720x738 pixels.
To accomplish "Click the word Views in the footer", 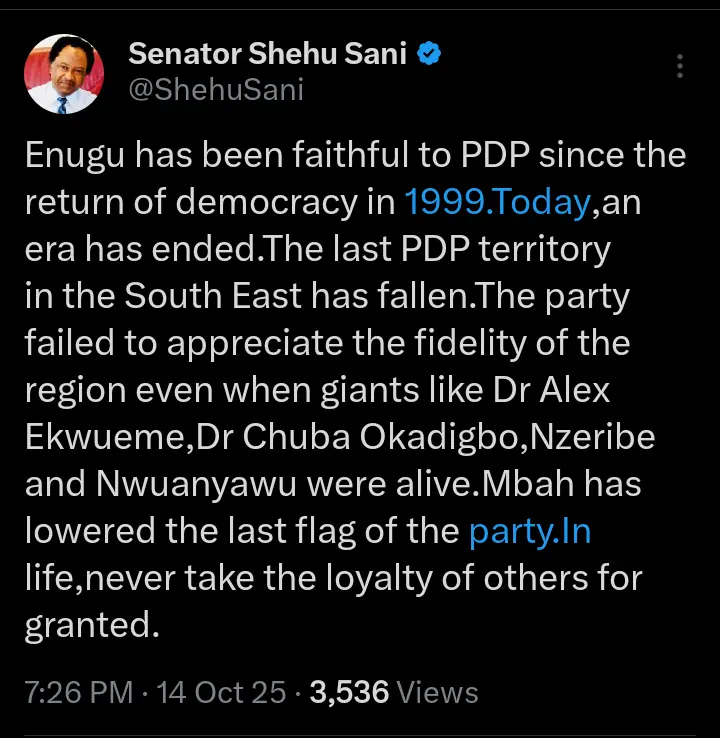I will 438,692.
